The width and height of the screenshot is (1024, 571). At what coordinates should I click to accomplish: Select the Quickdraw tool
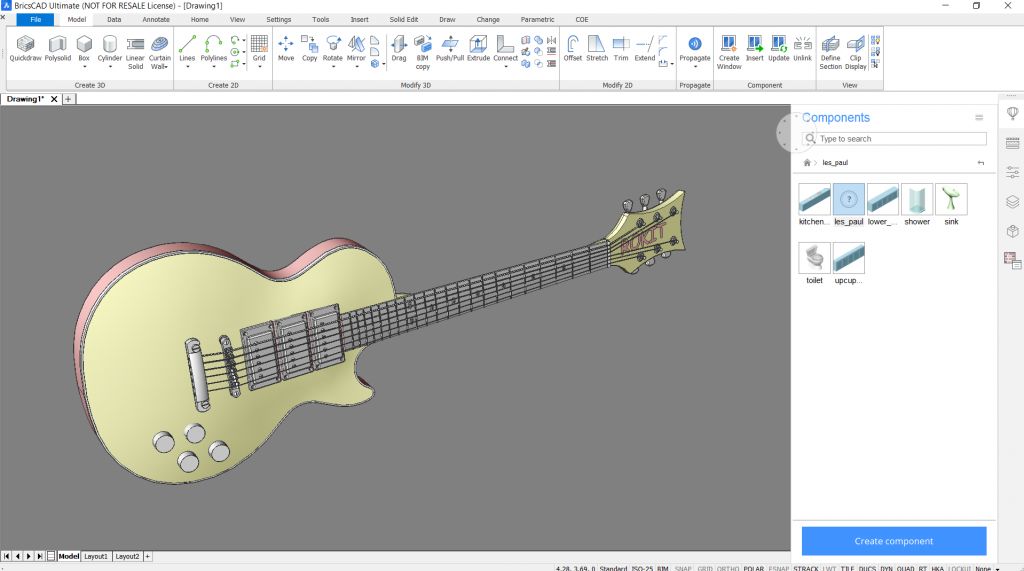click(25, 49)
